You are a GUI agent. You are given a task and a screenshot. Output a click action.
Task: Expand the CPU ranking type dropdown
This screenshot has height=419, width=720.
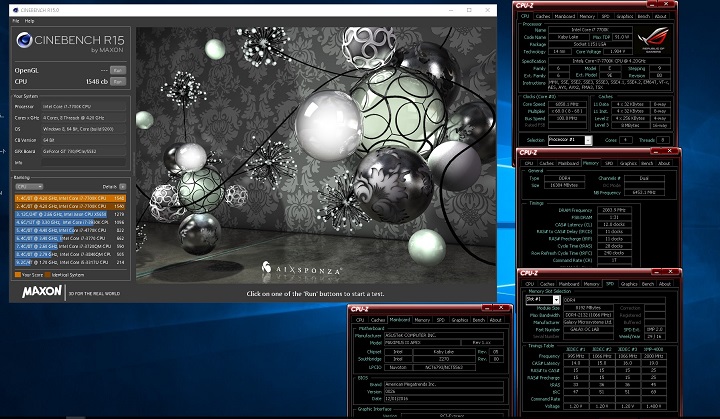point(30,186)
